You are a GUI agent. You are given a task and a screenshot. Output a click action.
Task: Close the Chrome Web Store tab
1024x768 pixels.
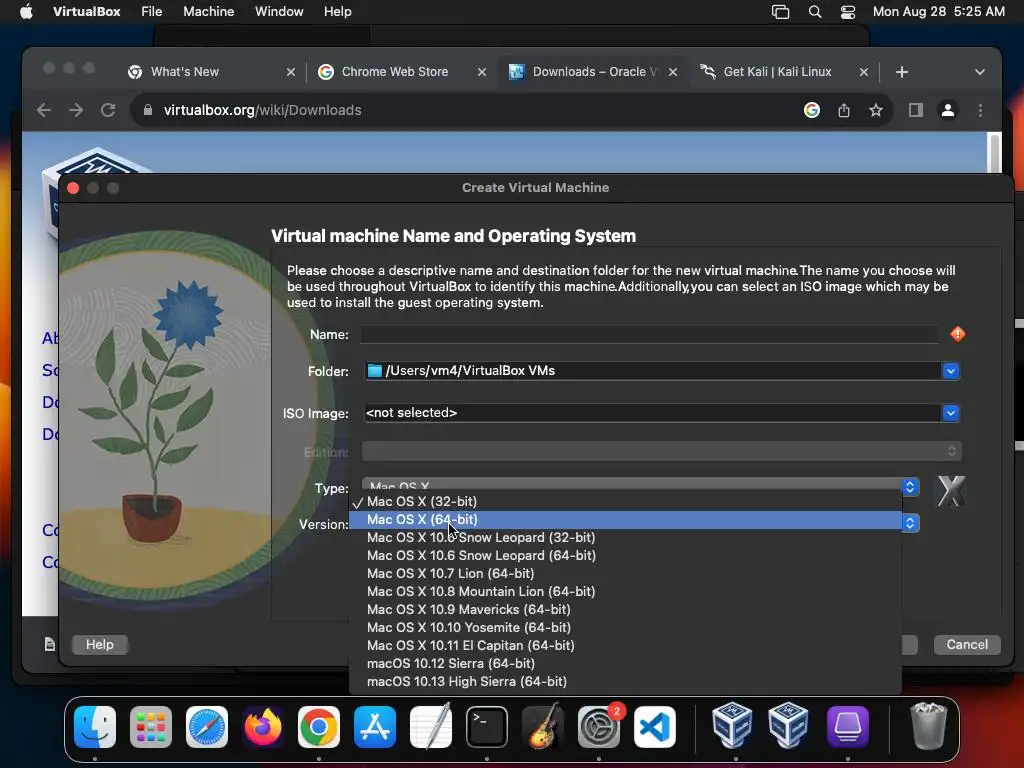point(482,72)
